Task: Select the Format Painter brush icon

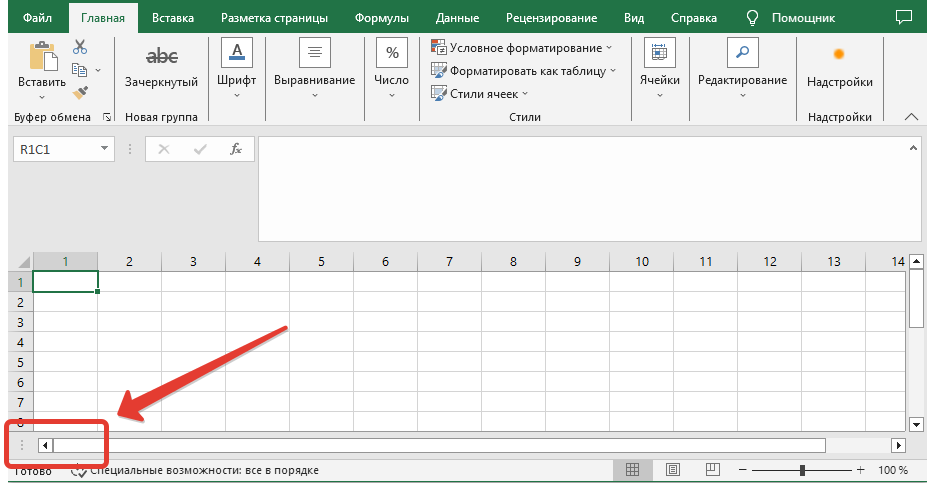Action: click(x=80, y=92)
